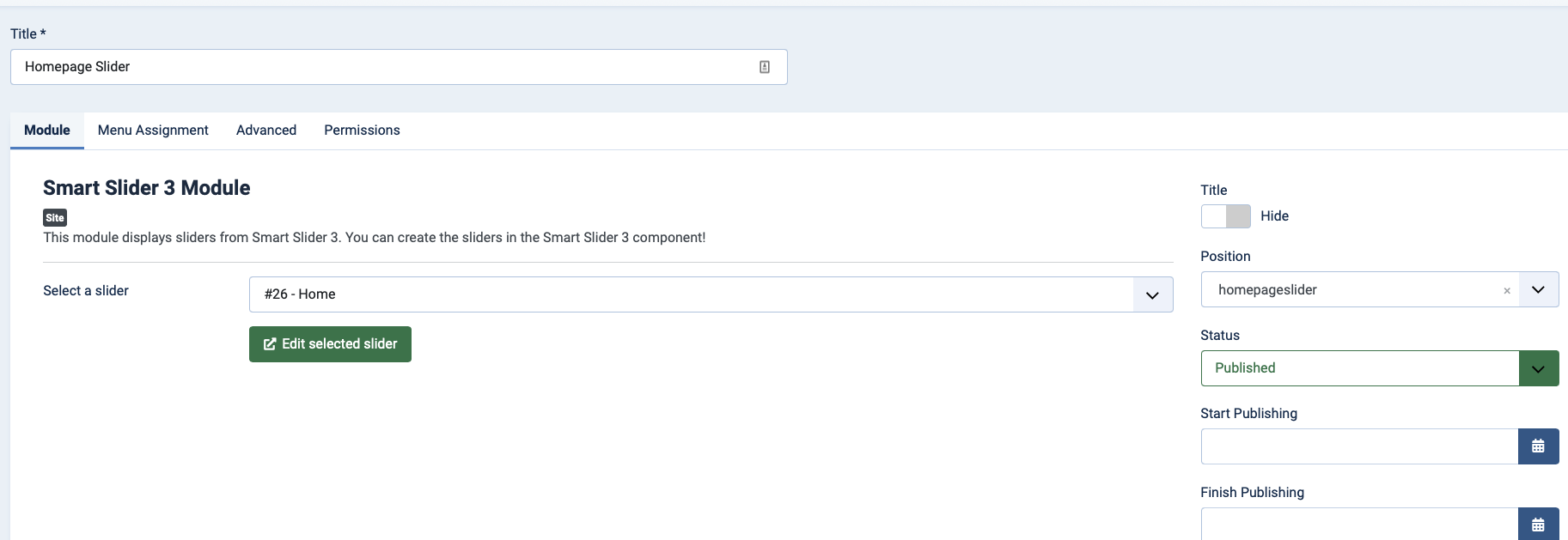The width and height of the screenshot is (1568, 540).
Task: Click the Edit selected slider button
Action: (x=330, y=344)
